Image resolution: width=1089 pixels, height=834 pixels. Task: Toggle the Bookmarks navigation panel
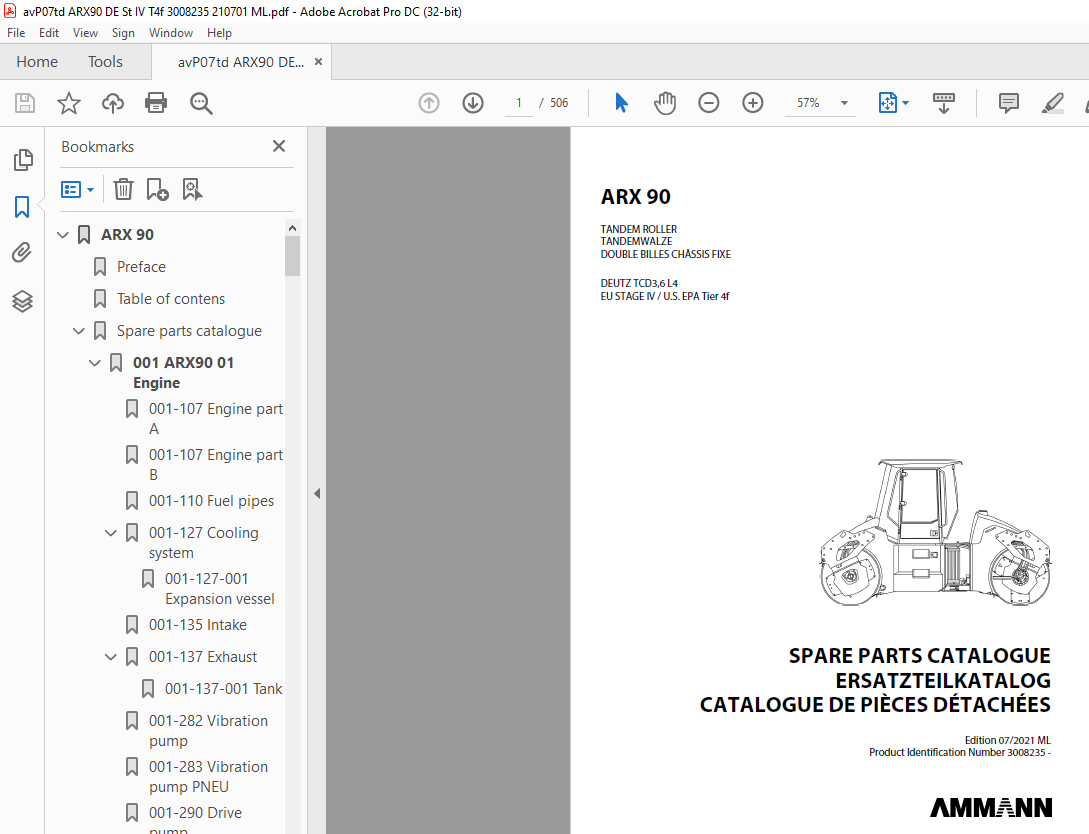click(x=22, y=207)
